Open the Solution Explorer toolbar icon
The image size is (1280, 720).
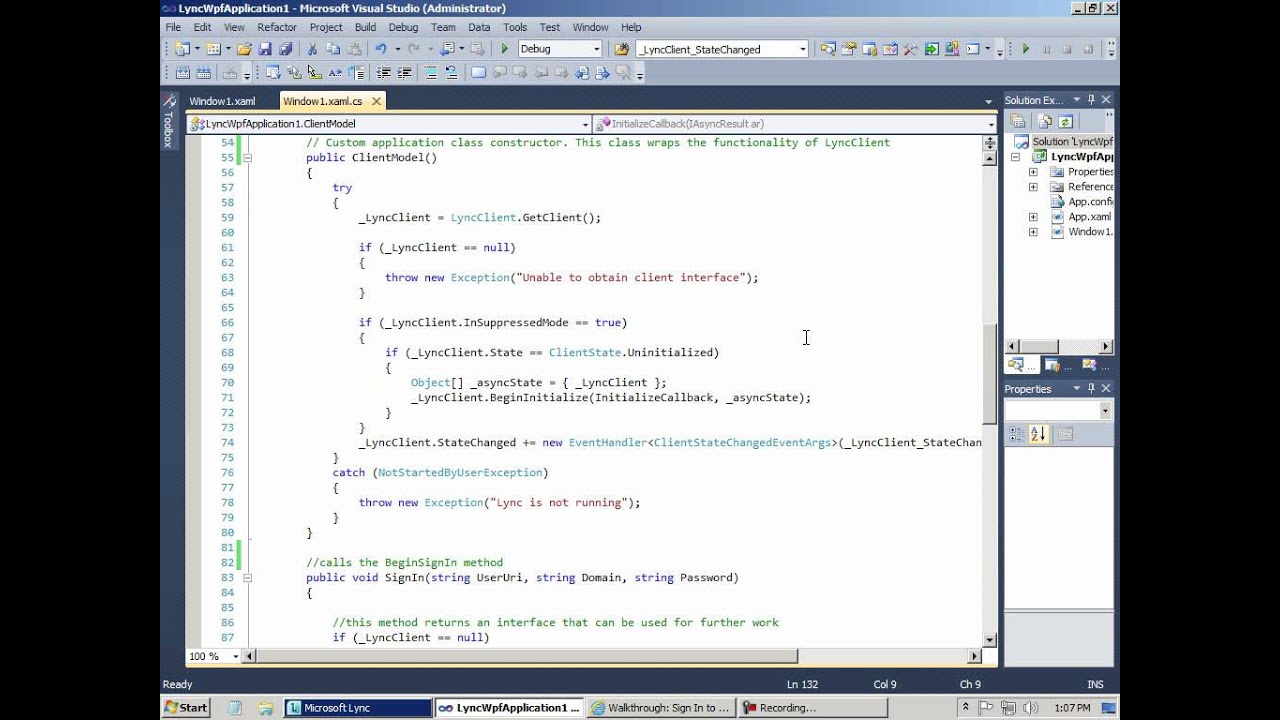tap(828, 49)
